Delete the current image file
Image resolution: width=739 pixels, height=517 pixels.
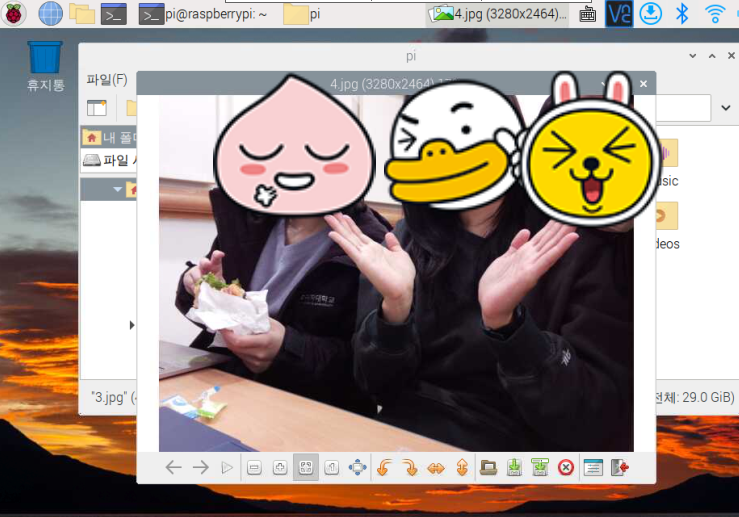click(x=566, y=468)
